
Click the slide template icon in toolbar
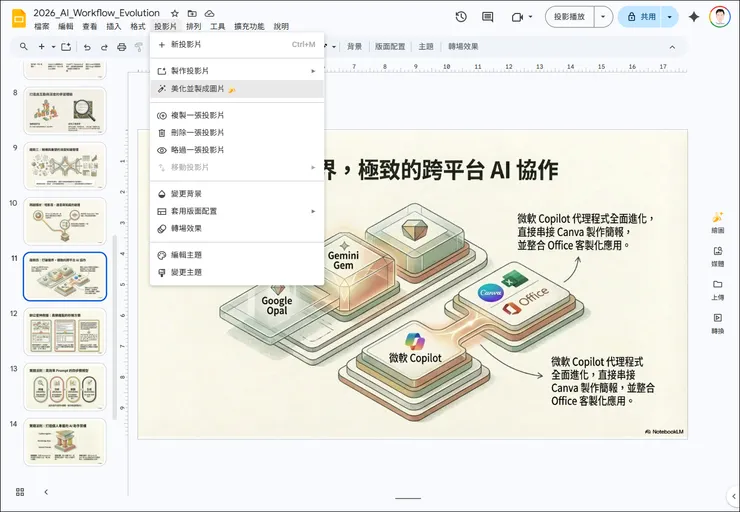point(66,47)
